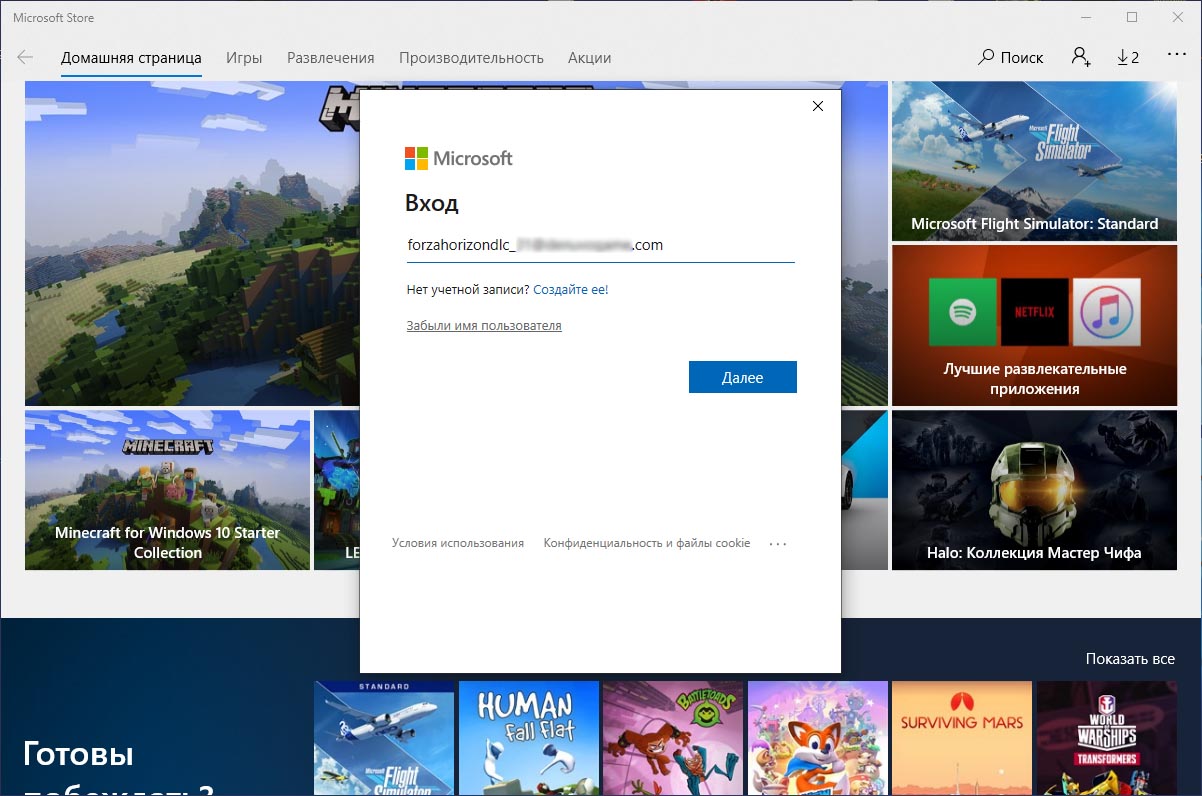Close the Microsoft sign-in dialog
This screenshot has height=796, width=1202.
point(818,106)
